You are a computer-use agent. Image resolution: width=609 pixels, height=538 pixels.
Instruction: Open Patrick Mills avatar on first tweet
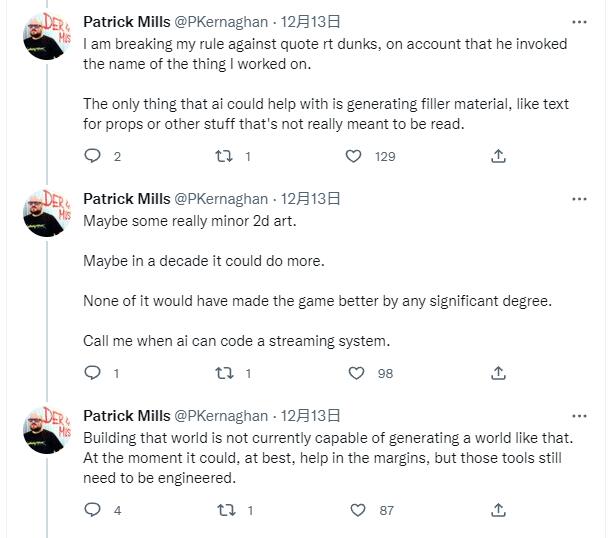[47, 36]
